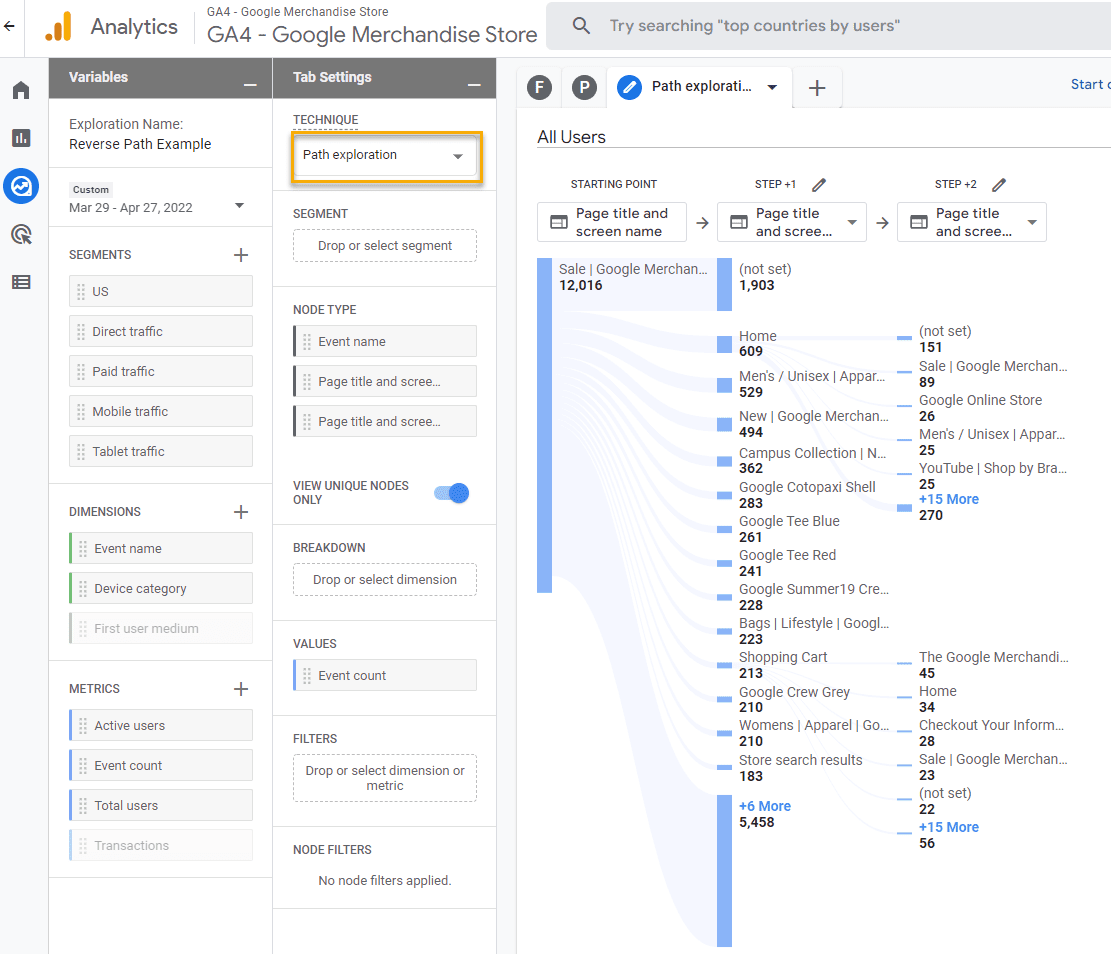The image size is (1111, 954).
Task: Click the search magnifier icon
Action: pyautogui.click(x=581, y=26)
